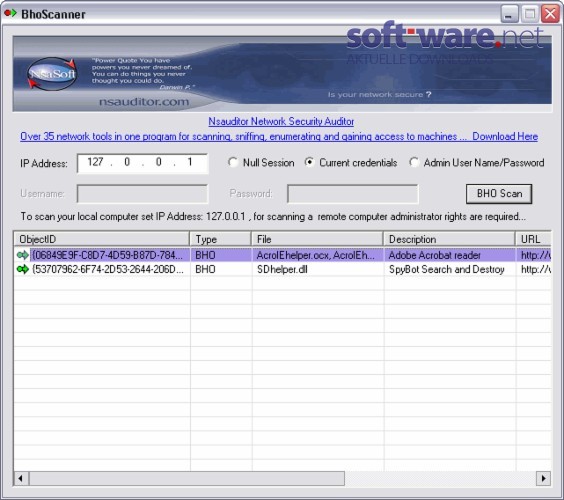This screenshot has width=564, height=500.
Task: Sort by the Type column header
Action: point(220,239)
